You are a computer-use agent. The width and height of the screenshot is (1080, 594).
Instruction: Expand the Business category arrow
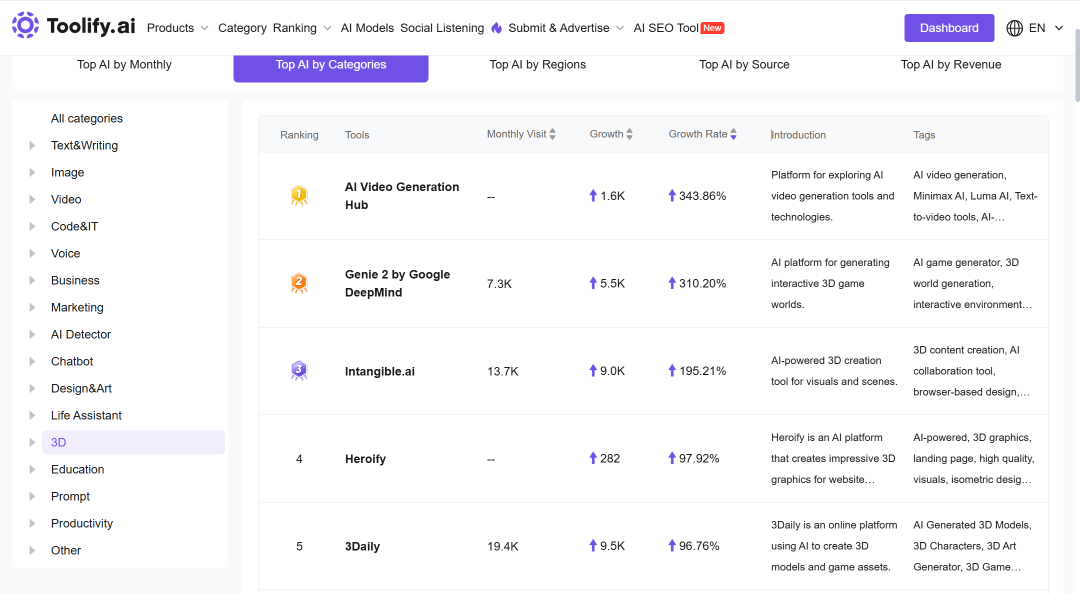click(x=32, y=280)
